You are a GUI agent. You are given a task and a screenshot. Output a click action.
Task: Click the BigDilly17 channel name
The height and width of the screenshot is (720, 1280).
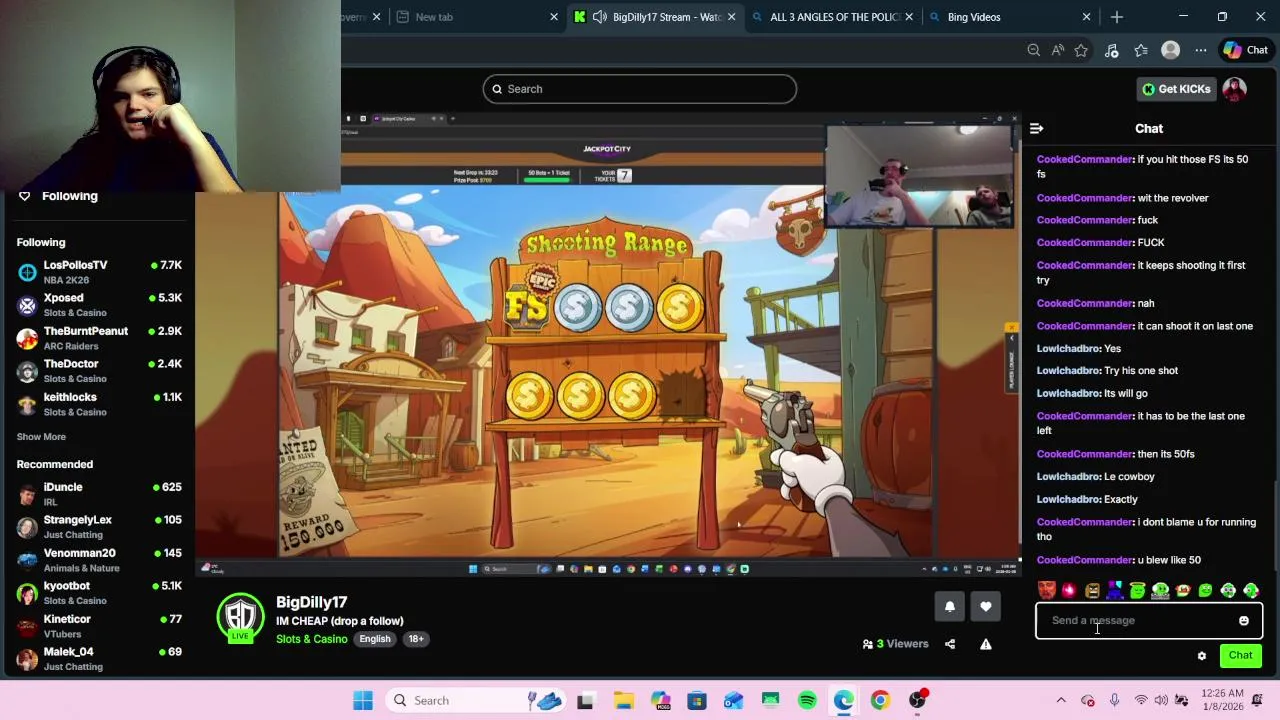(x=312, y=602)
